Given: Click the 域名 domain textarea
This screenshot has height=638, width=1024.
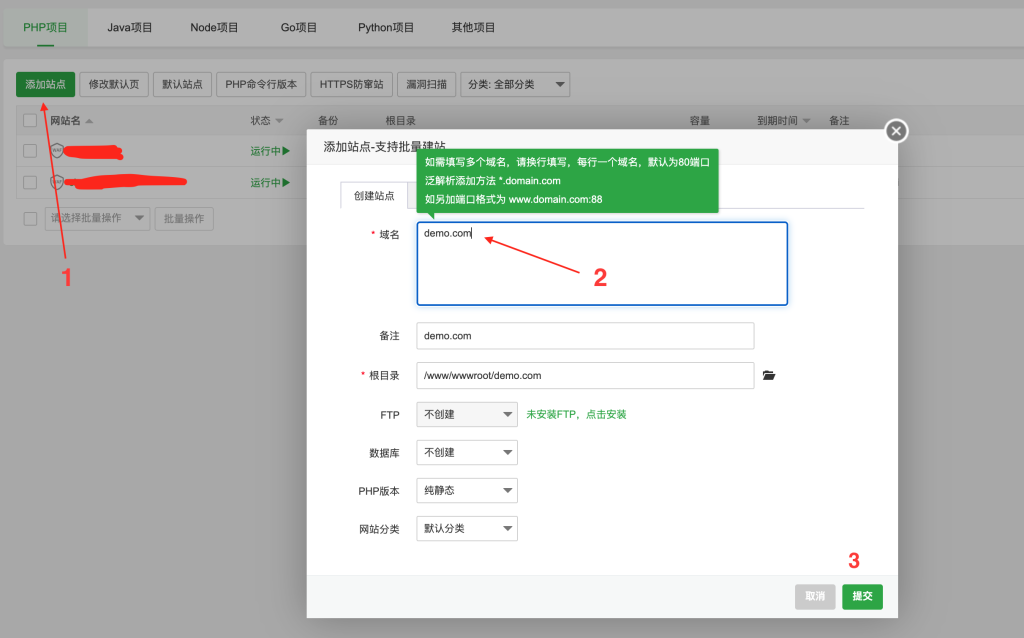Looking at the screenshot, I should click(602, 263).
